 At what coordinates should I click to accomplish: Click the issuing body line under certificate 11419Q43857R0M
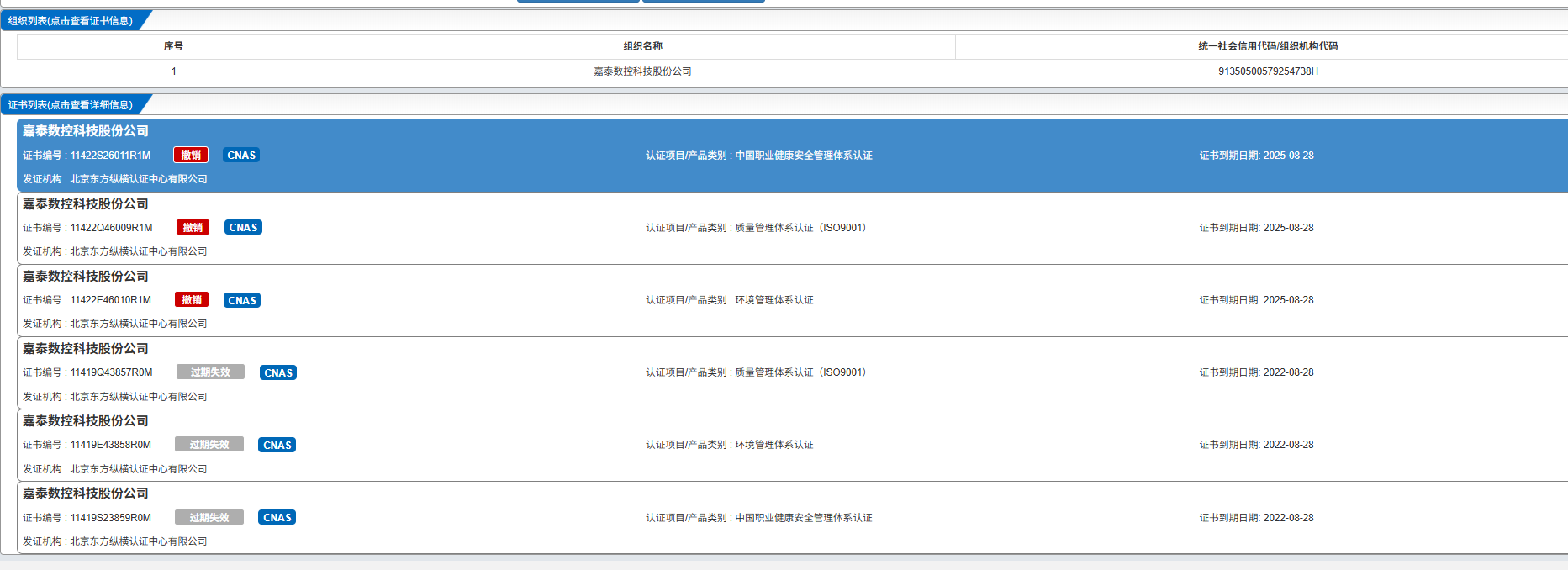pos(115,397)
